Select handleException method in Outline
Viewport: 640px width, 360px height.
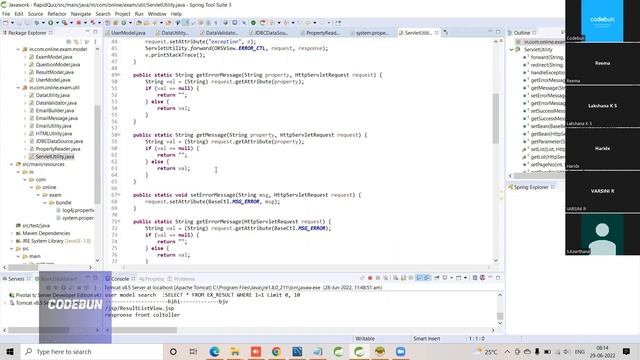tap(547, 72)
